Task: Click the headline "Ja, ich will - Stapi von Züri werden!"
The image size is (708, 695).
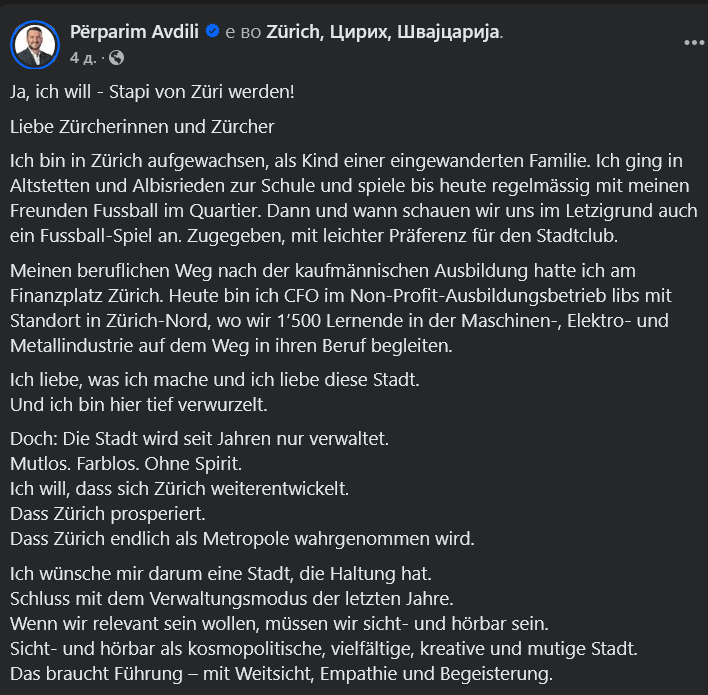Action: (153, 93)
